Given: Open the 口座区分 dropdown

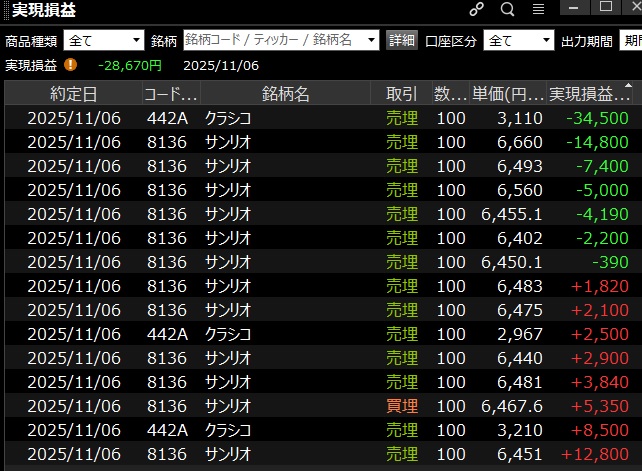Looking at the screenshot, I should [518, 40].
